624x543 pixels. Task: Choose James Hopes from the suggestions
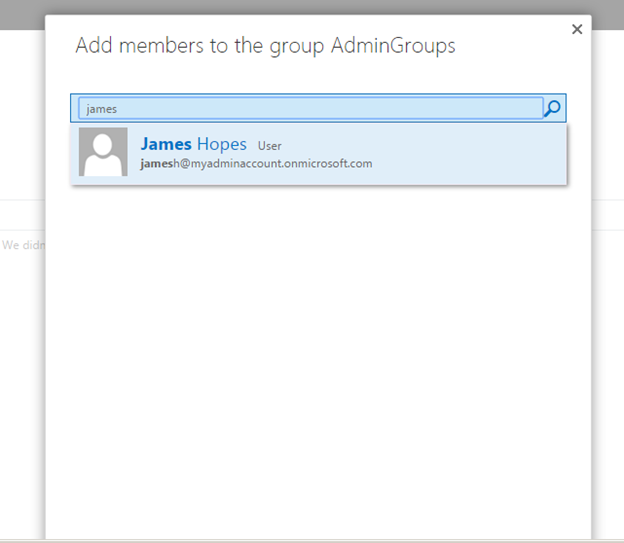pyautogui.click(x=318, y=154)
